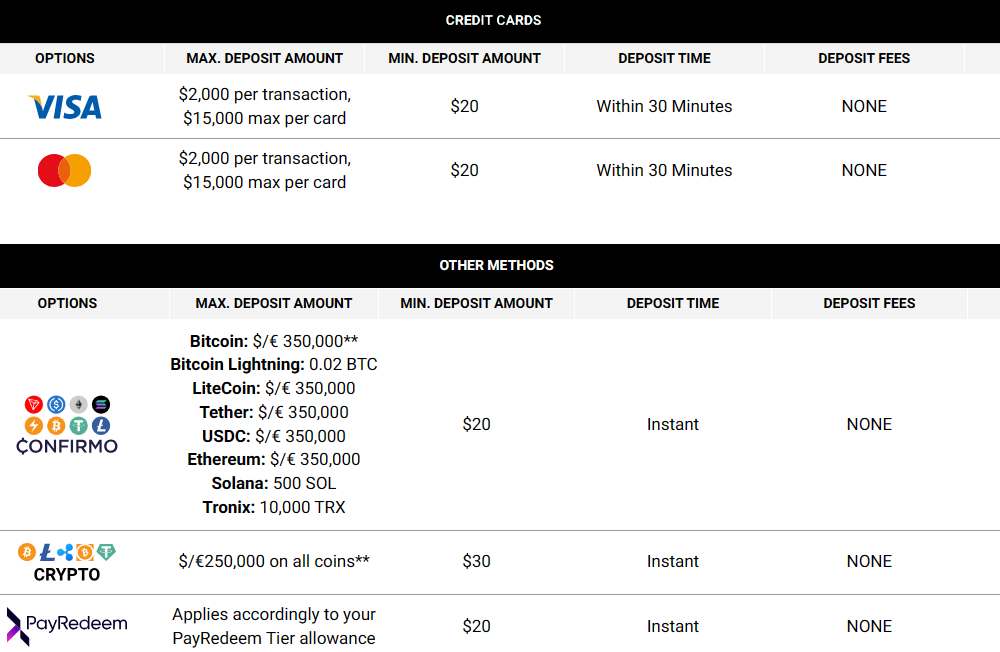Click the Deposit Time header under Other Methods
Image resolution: width=1000 pixels, height=652 pixels.
coord(673,303)
